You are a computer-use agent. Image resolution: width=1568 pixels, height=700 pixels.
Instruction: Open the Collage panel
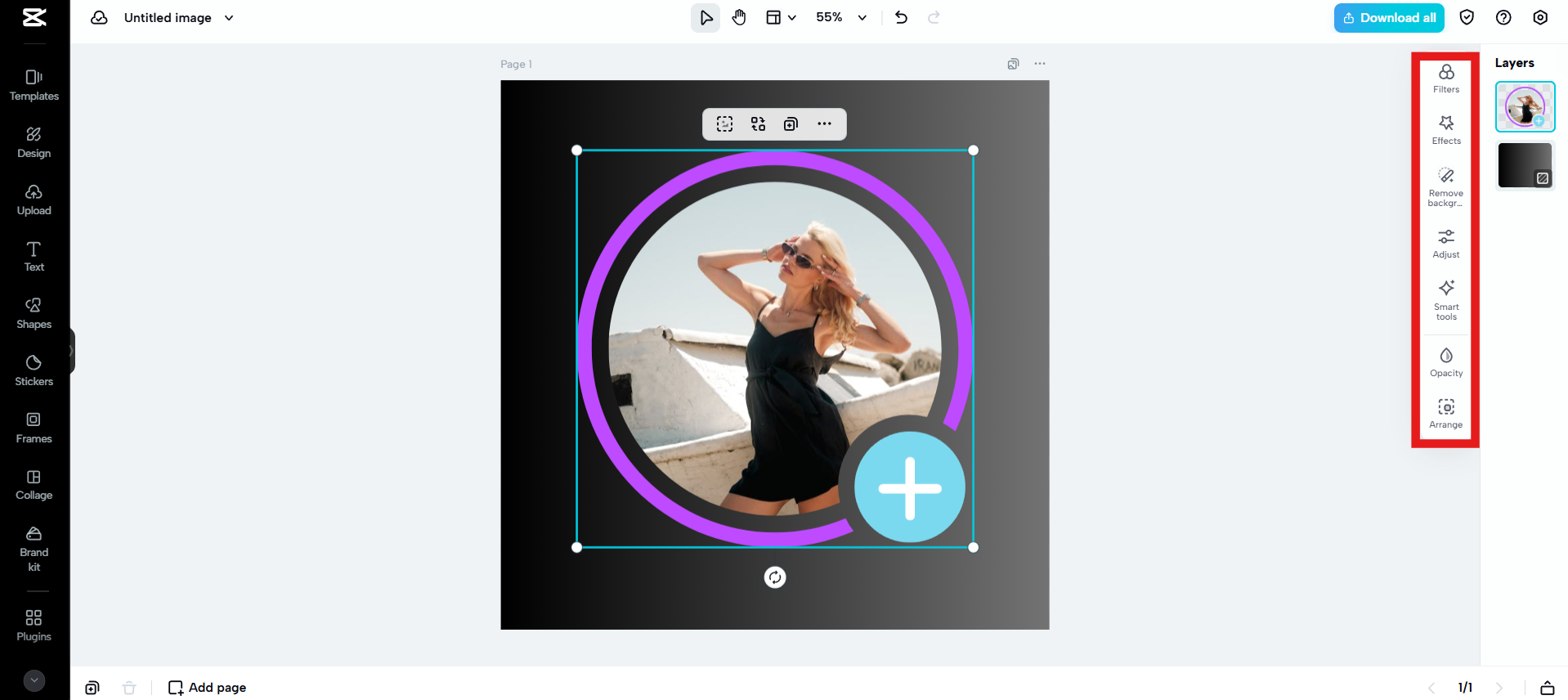[x=34, y=485]
